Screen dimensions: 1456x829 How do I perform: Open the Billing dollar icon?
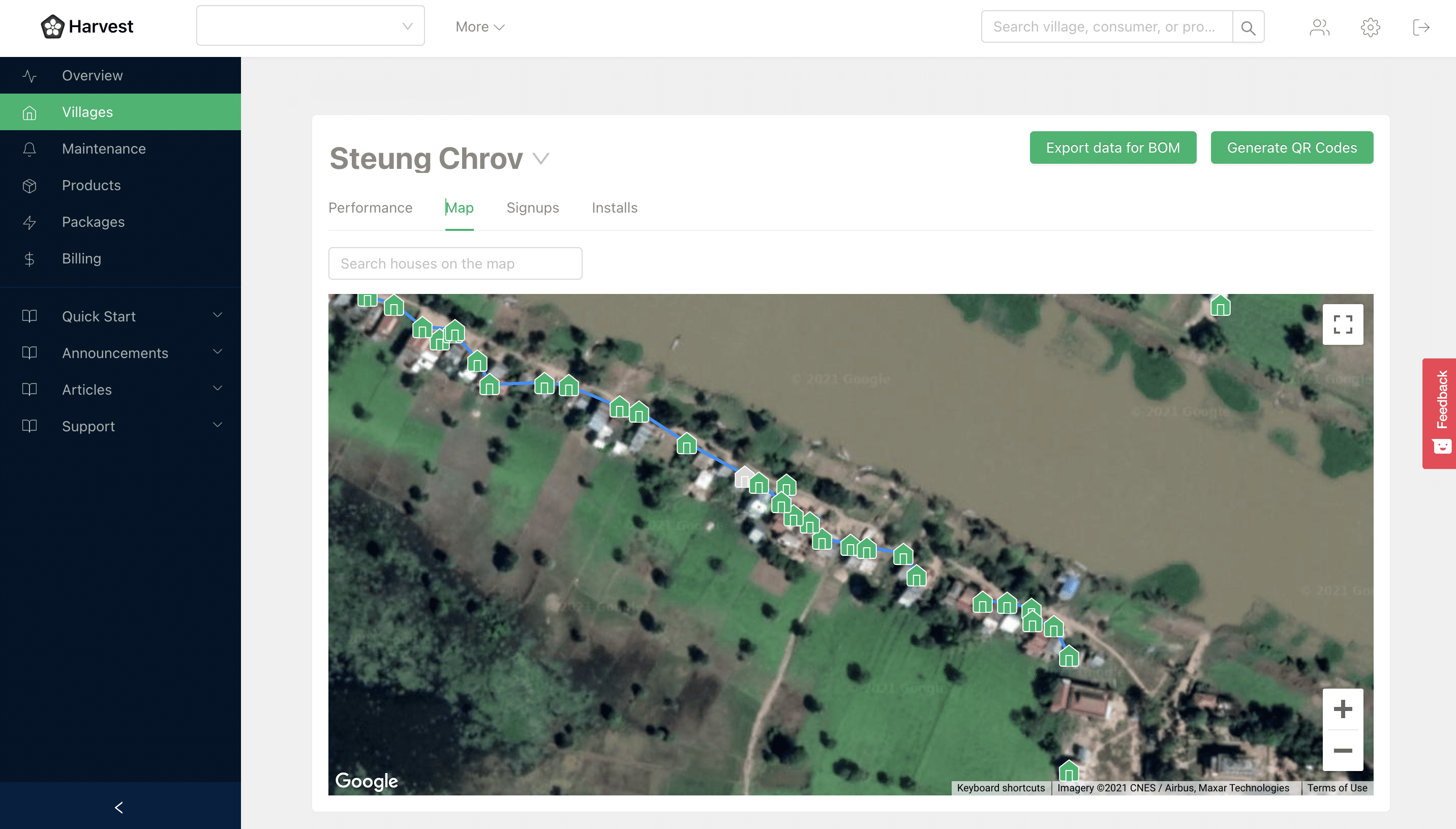pos(29,258)
